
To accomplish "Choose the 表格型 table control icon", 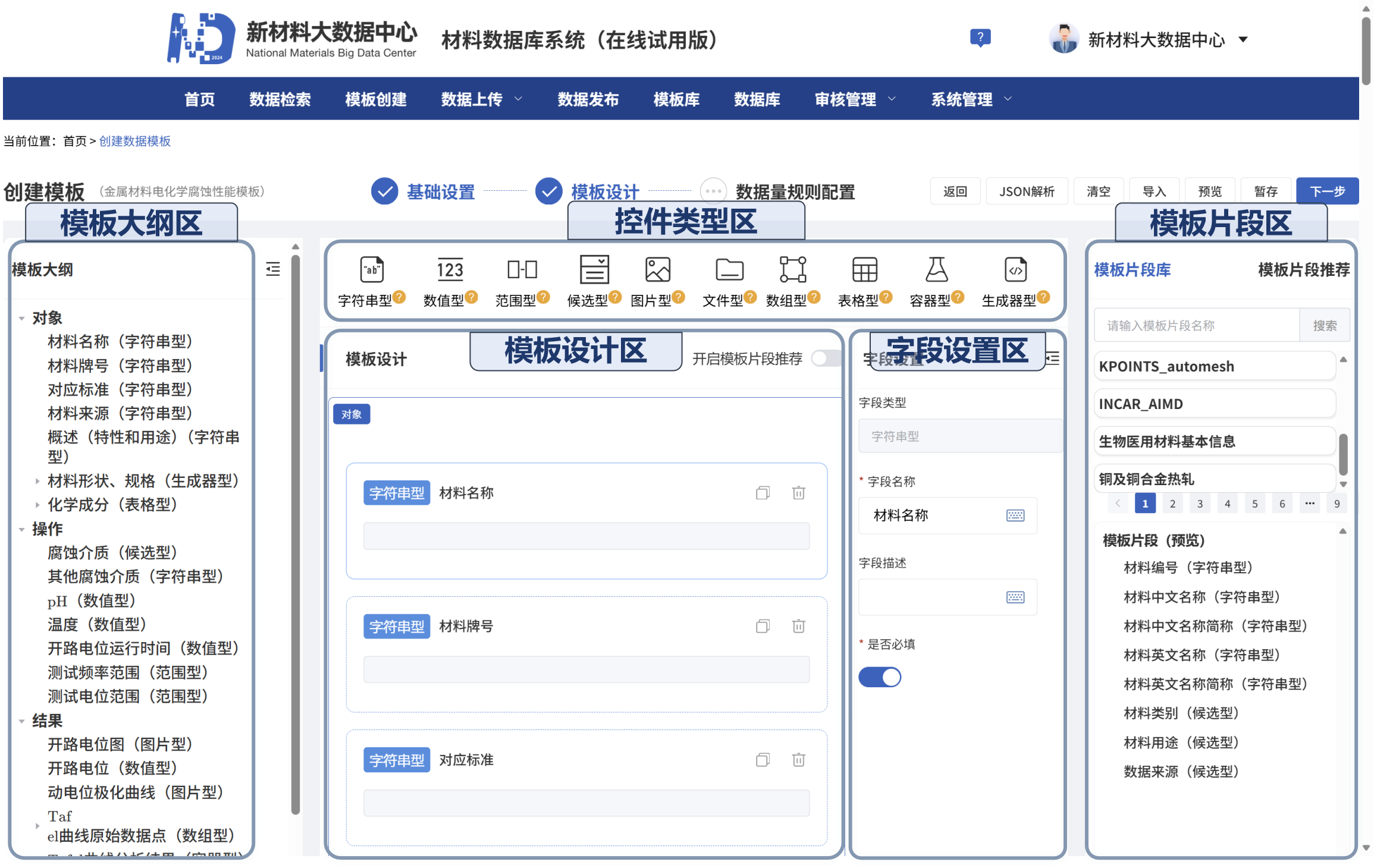I will click(864, 271).
